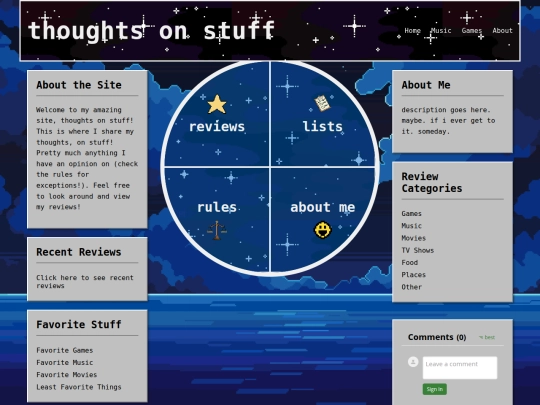Open Favorite Music link
Image resolution: width=540 pixels, height=405 pixels.
65,362
